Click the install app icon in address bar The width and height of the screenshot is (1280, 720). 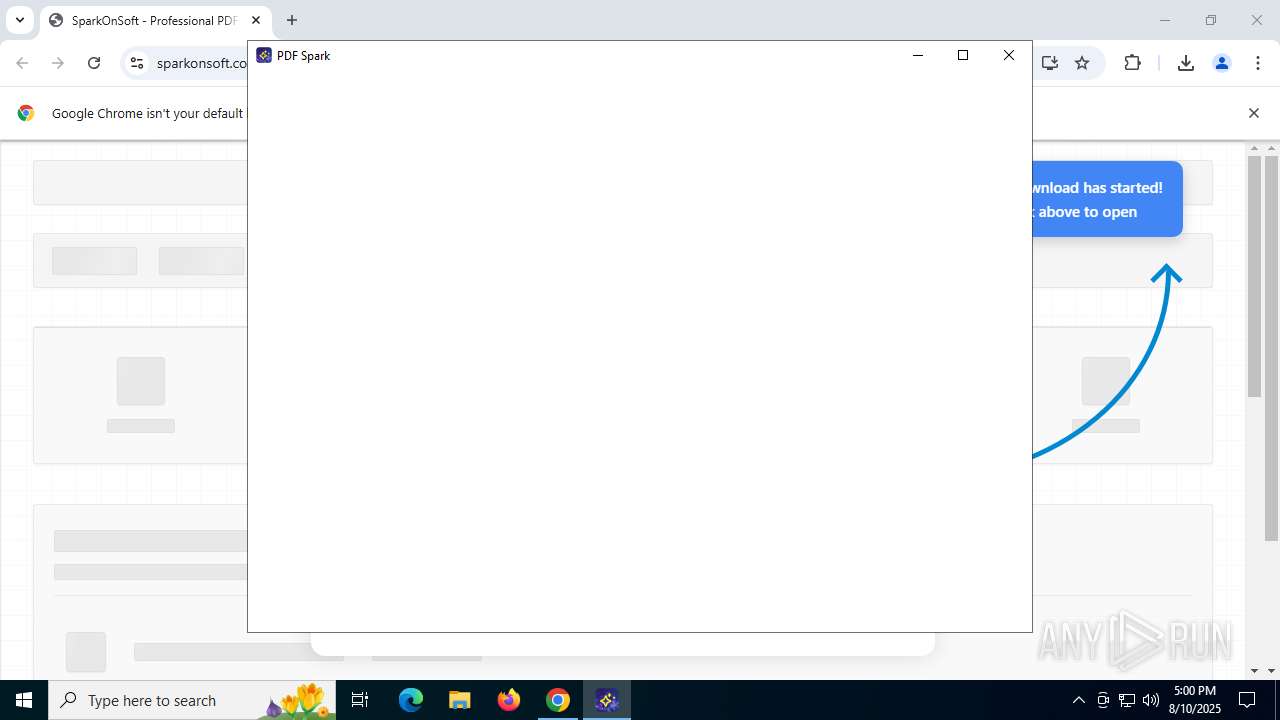point(1049,63)
